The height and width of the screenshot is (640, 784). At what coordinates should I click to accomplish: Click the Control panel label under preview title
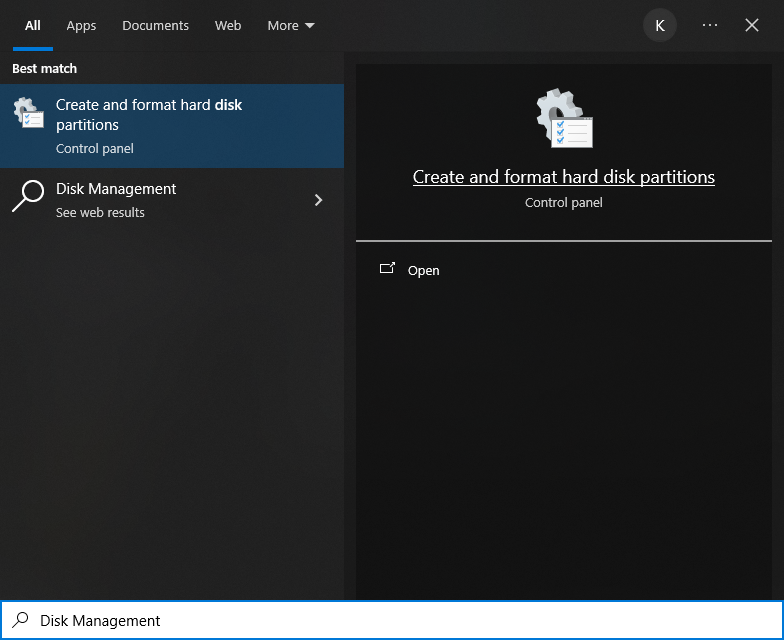point(564,202)
